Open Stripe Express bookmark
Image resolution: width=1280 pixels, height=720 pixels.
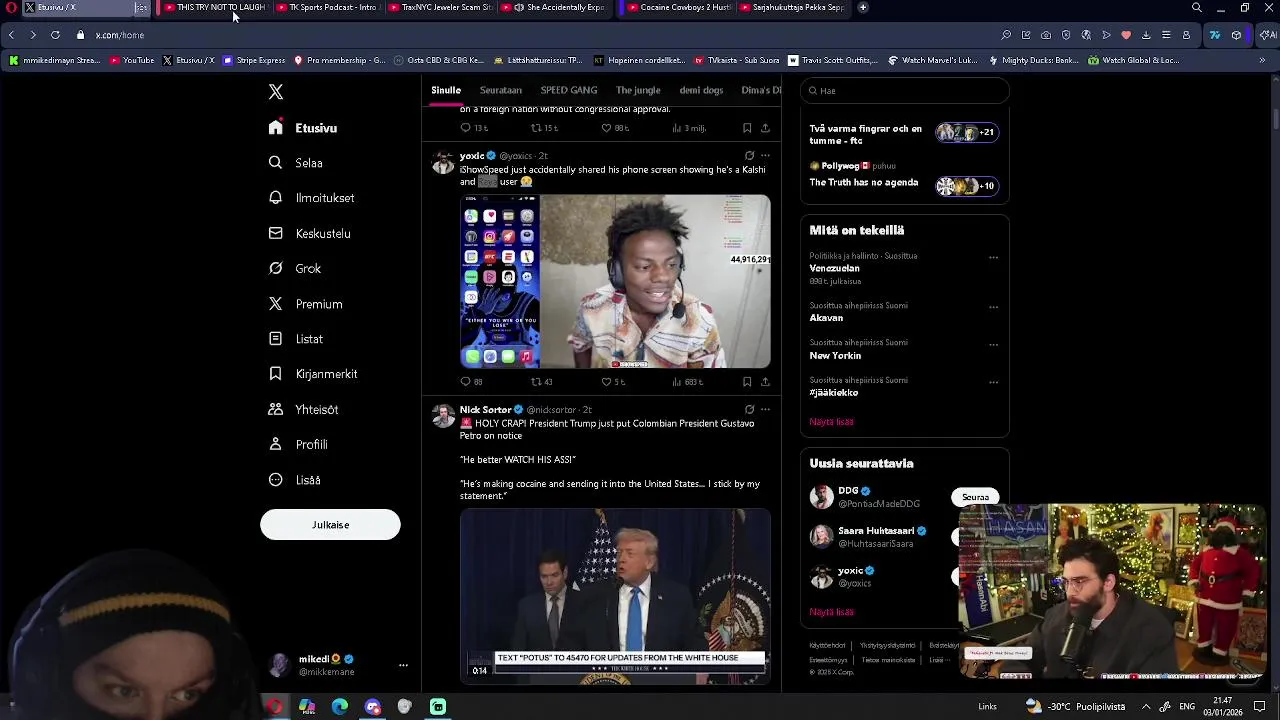point(254,60)
